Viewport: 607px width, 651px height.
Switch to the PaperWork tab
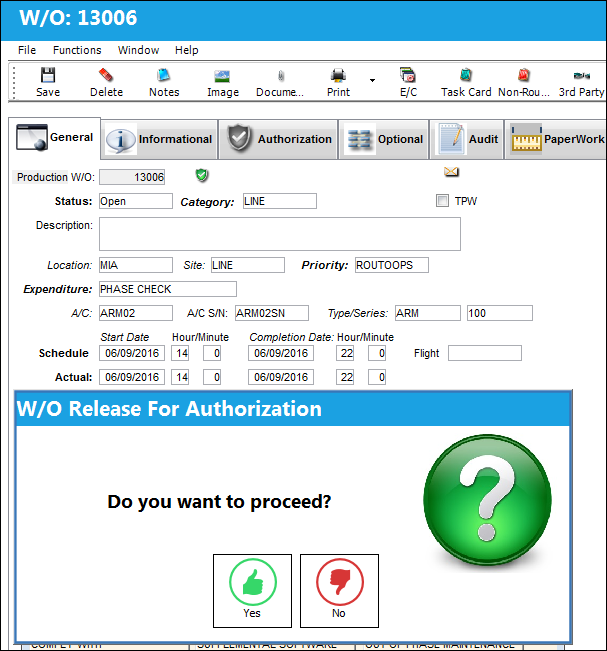(x=556, y=139)
